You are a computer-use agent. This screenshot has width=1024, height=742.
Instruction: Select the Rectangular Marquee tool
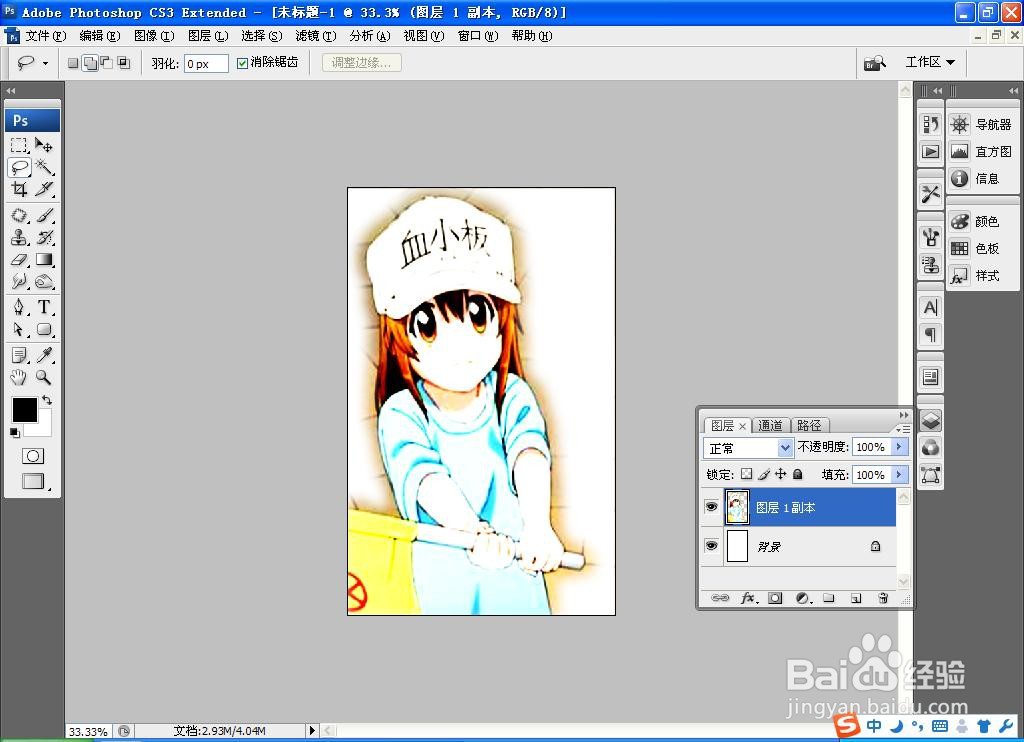(x=19, y=145)
